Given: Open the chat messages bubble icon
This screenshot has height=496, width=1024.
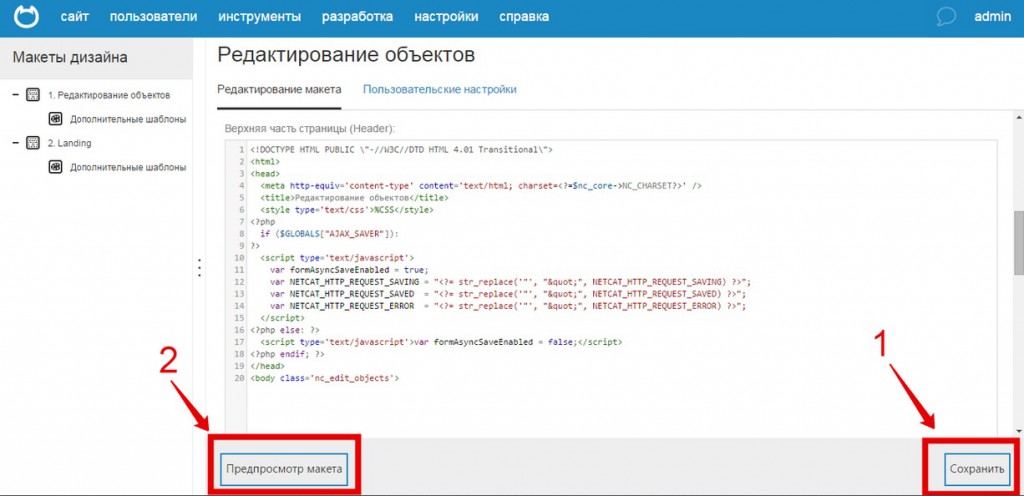Looking at the screenshot, I should click(x=946, y=17).
